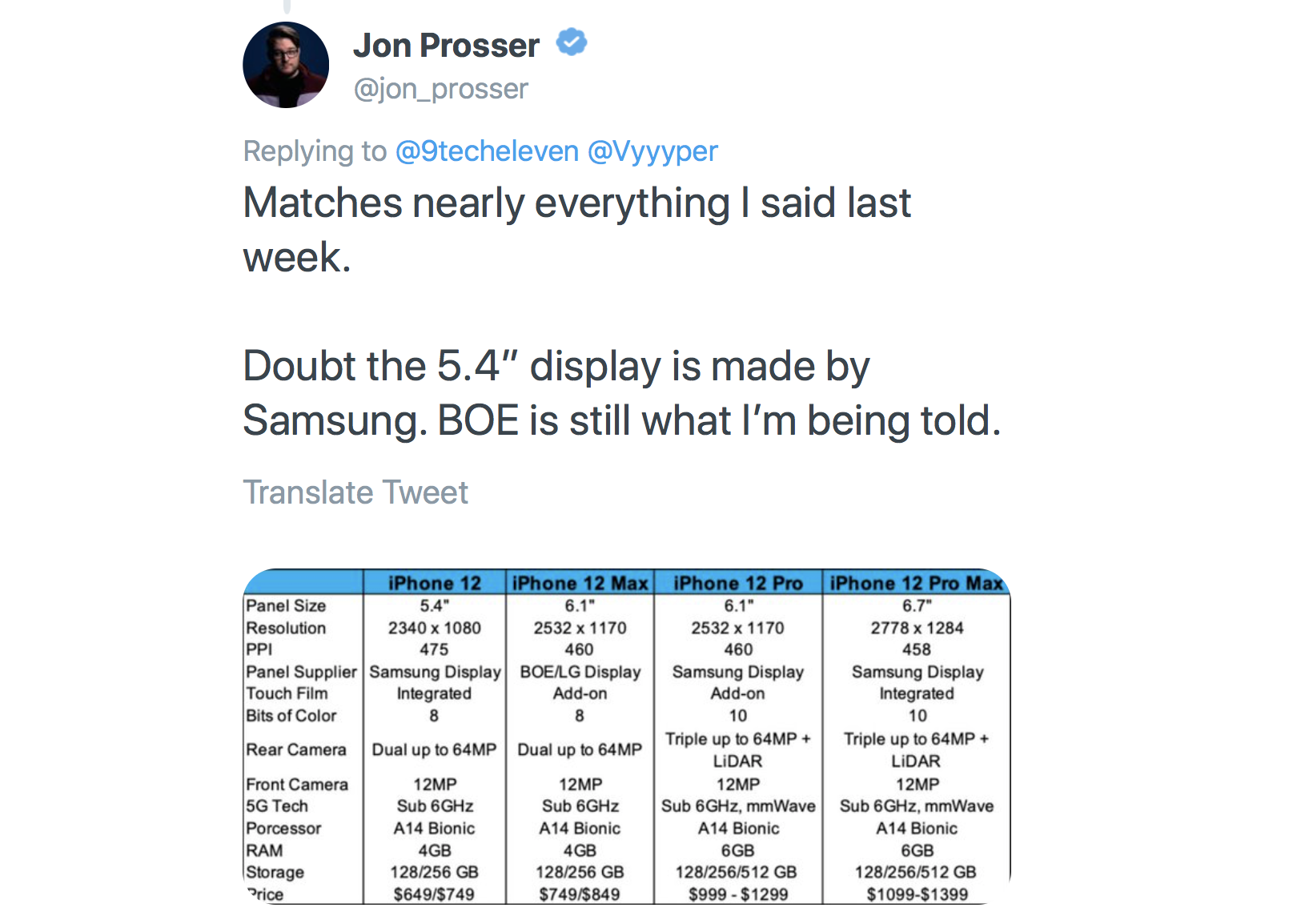
Task: Click the iPhone 12 column header
Action: click(x=434, y=583)
